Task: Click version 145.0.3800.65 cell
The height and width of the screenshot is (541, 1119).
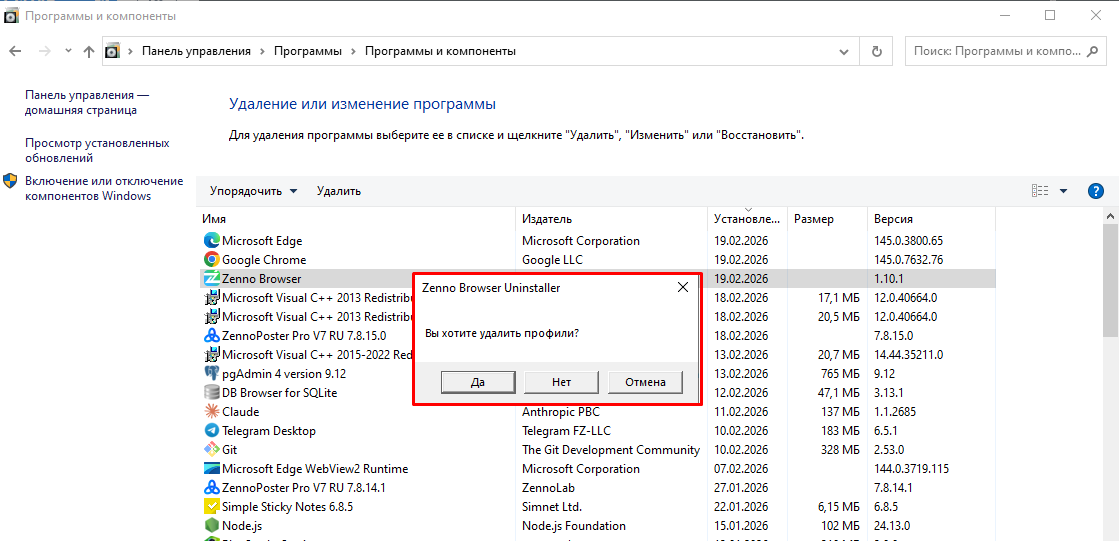Action: point(908,241)
